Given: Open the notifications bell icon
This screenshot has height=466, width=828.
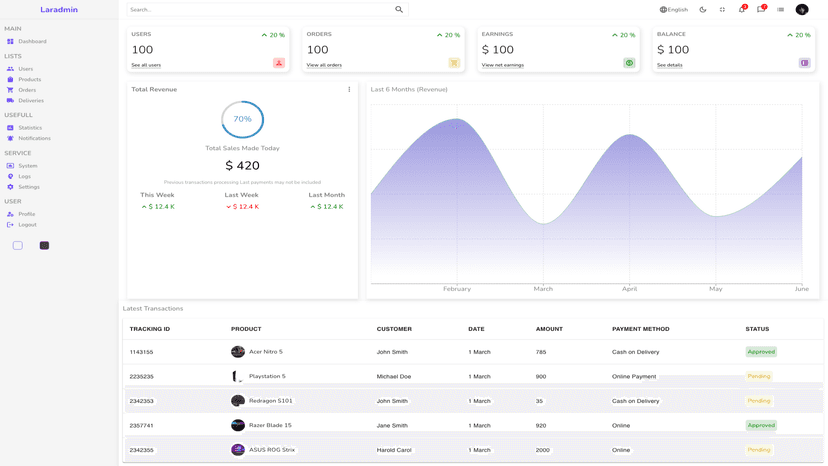Looking at the screenshot, I should click(742, 10).
